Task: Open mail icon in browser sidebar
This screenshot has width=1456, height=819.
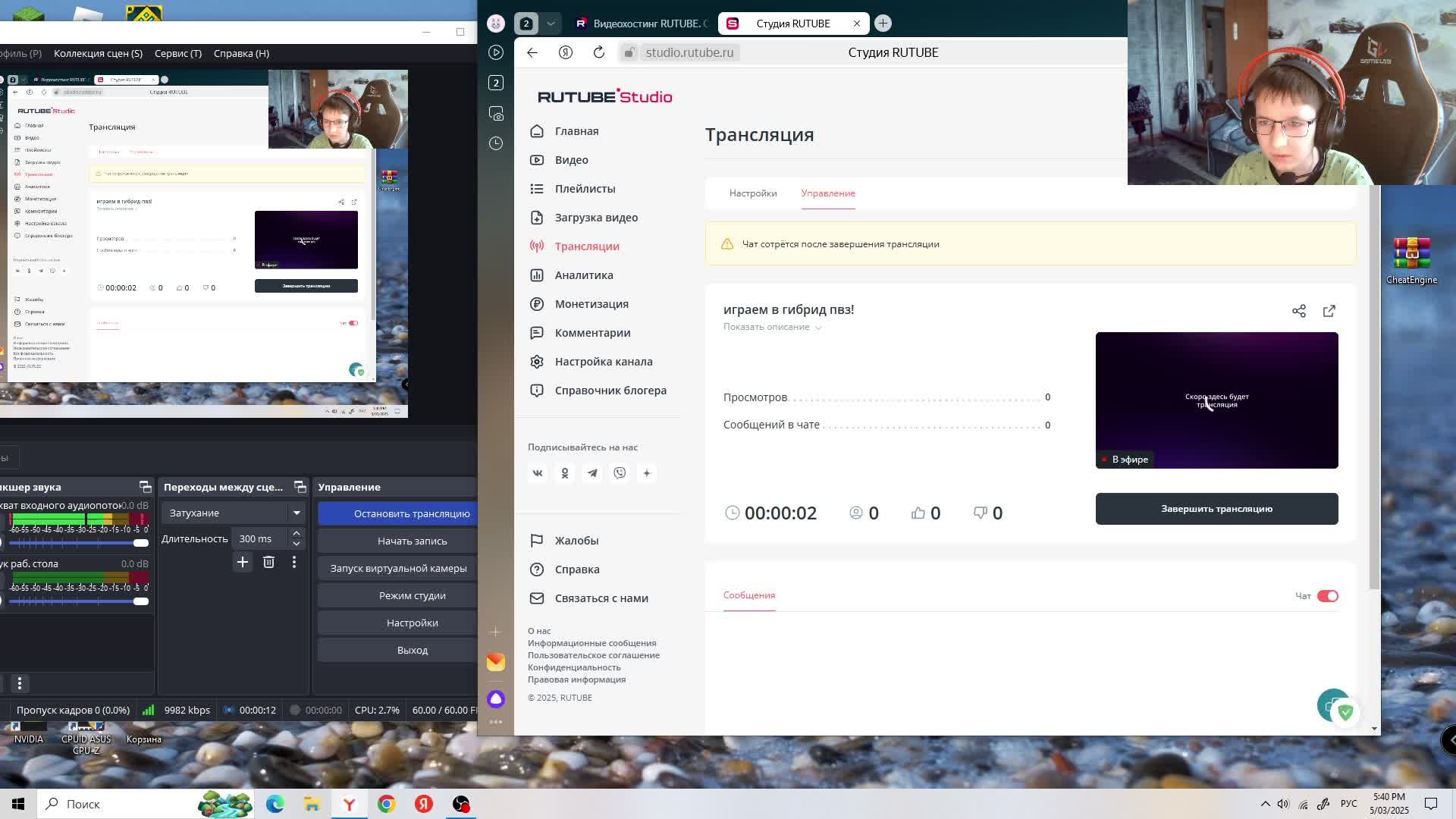Action: [496, 662]
